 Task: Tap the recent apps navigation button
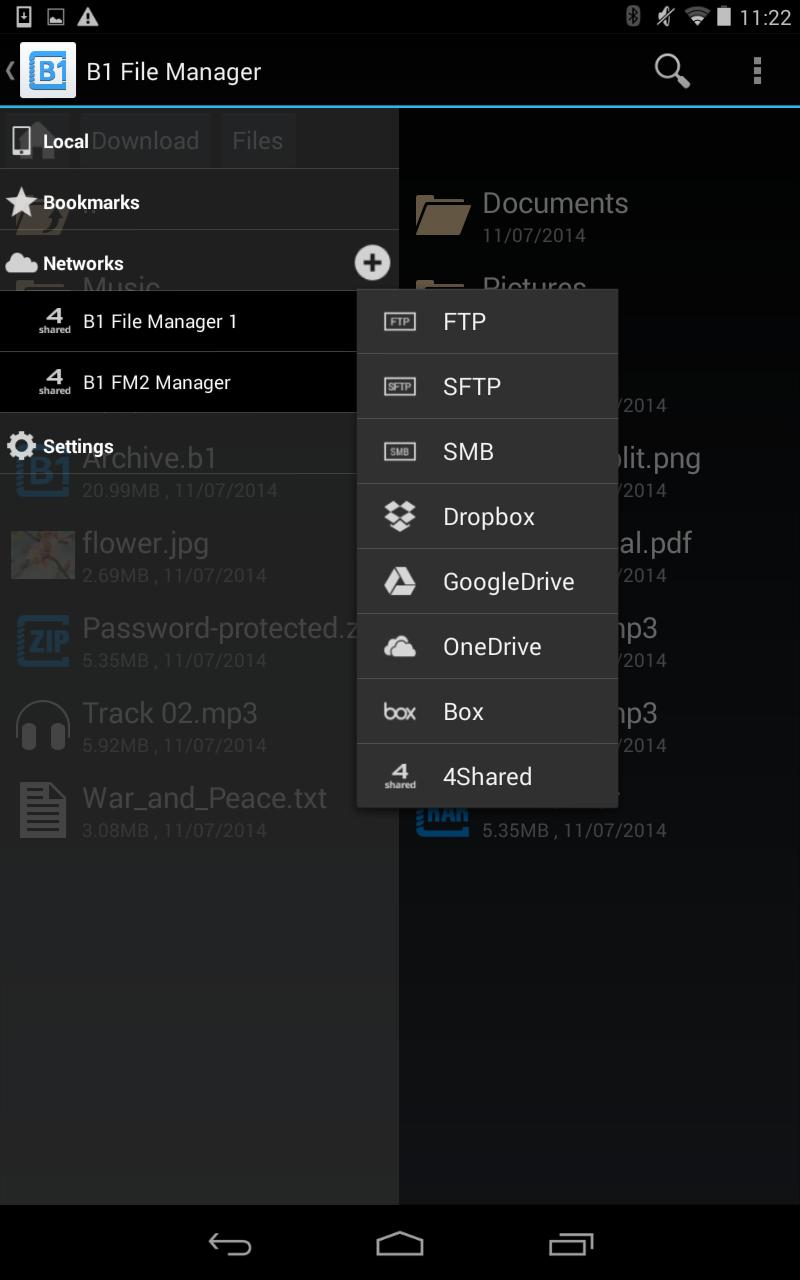(571, 1243)
